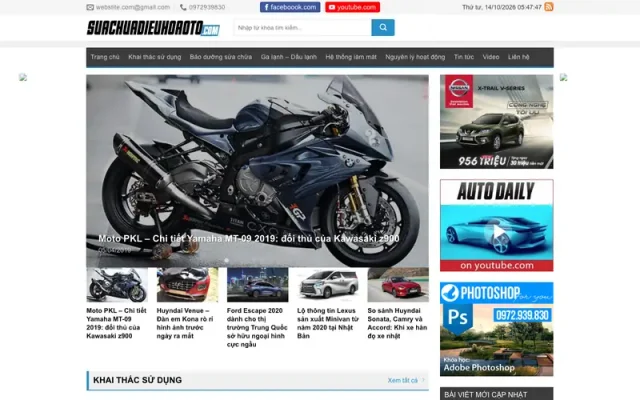Open the Ford Escape 2020 thumbnail

258,285
